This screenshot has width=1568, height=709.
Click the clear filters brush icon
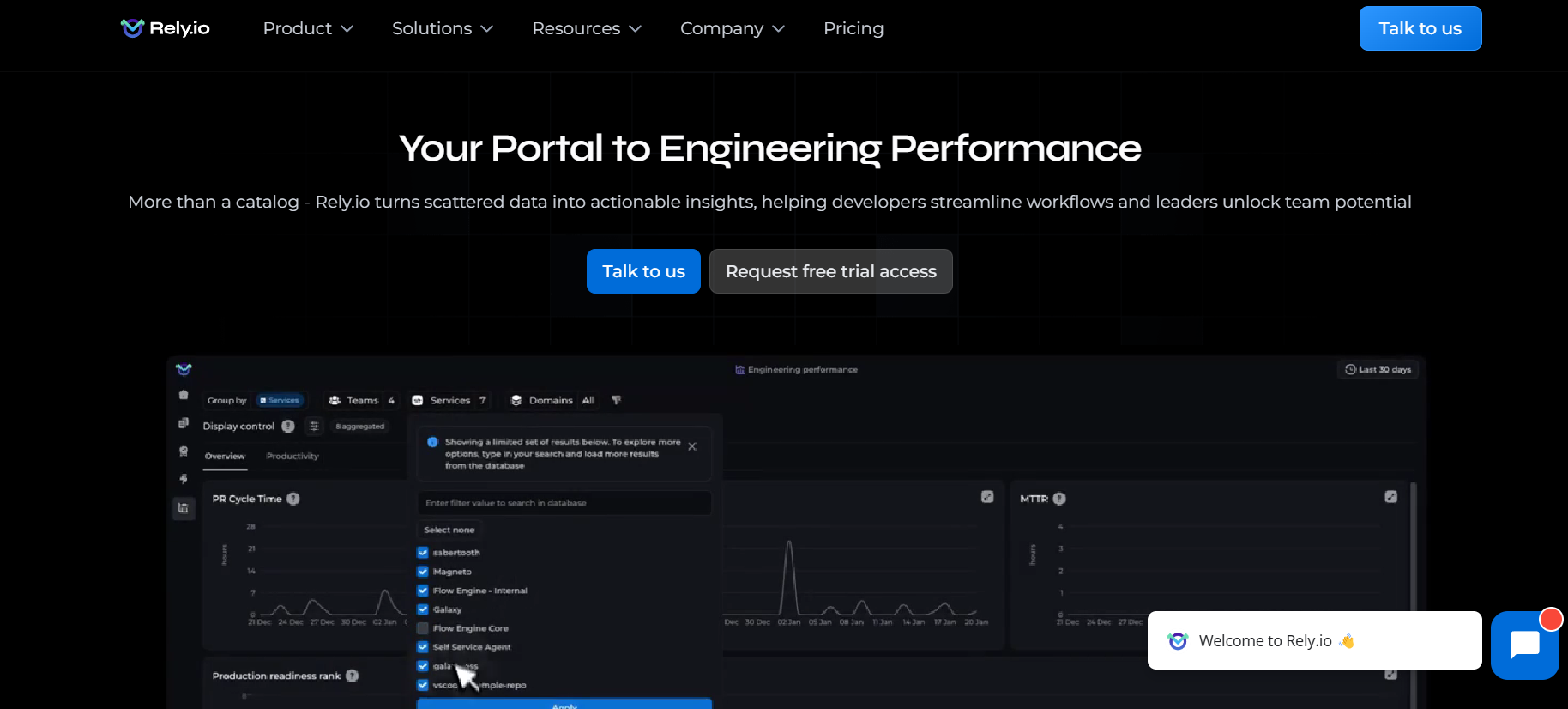(x=616, y=400)
